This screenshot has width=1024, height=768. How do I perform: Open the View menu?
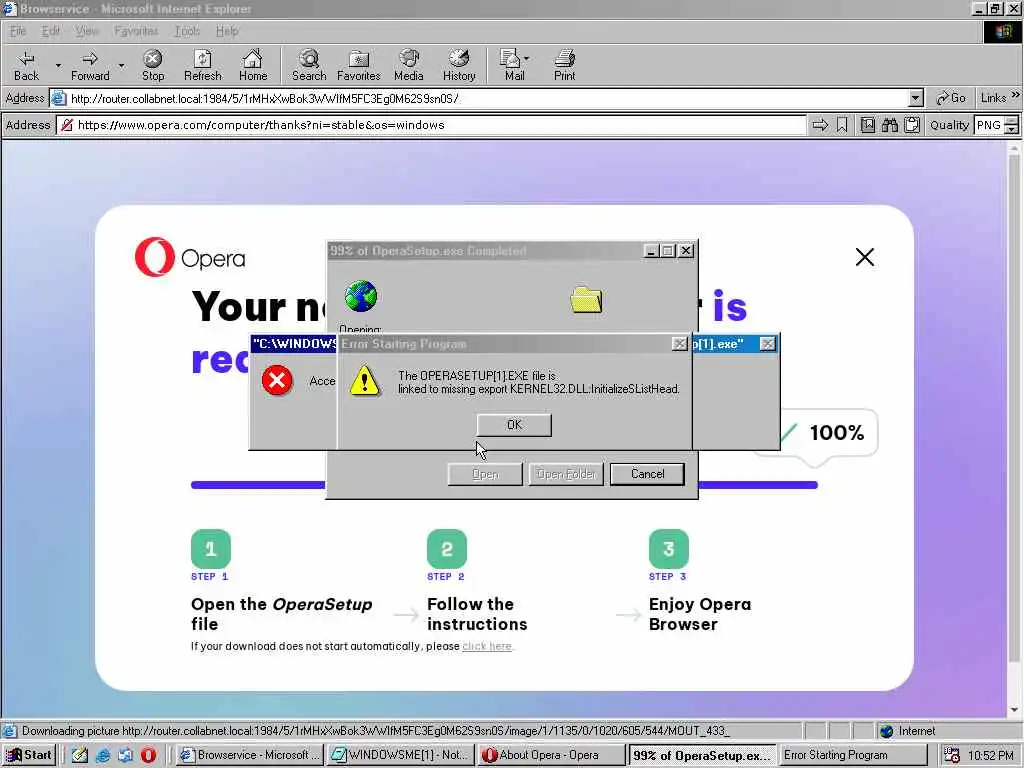[x=86, y=31]
